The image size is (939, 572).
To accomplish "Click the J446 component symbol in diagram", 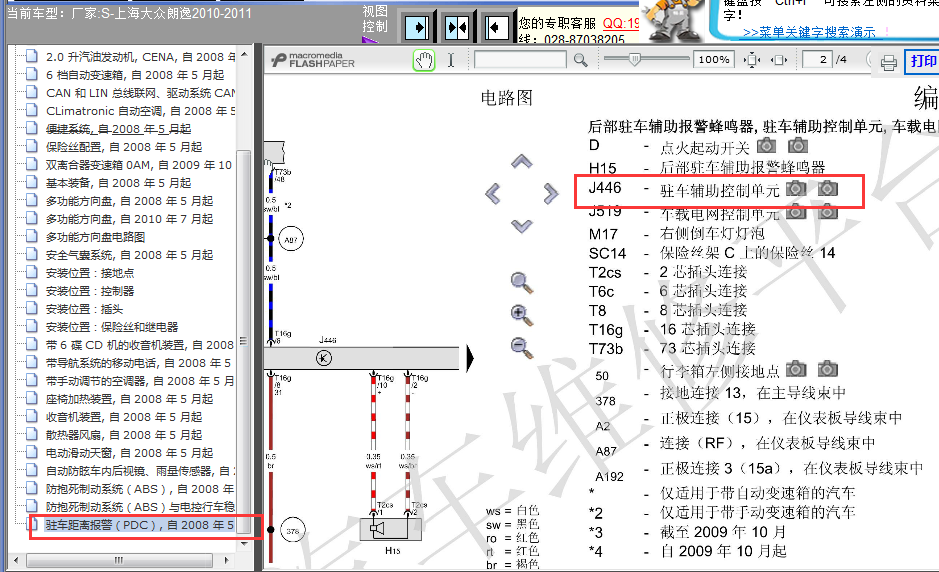I will tap(324, 358).
